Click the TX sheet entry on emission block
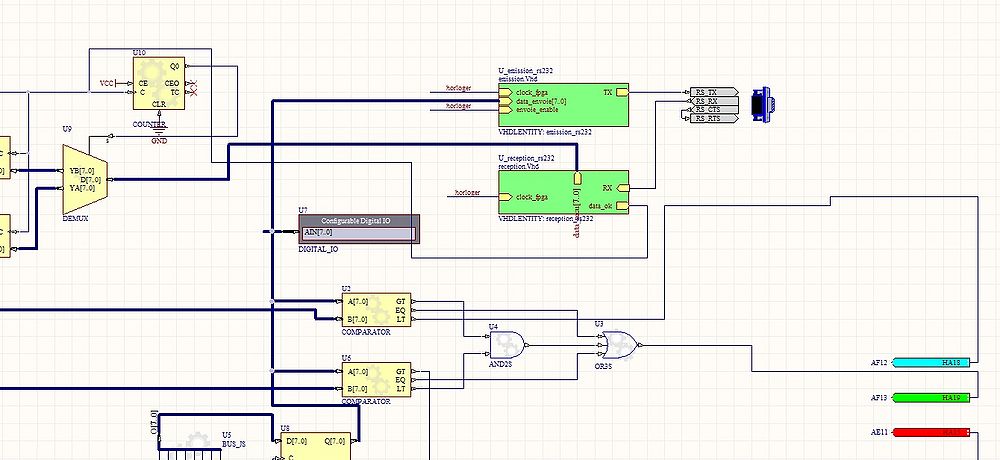Image resolution: width=1000 pixels, height=460 pixels. point(620,92)
